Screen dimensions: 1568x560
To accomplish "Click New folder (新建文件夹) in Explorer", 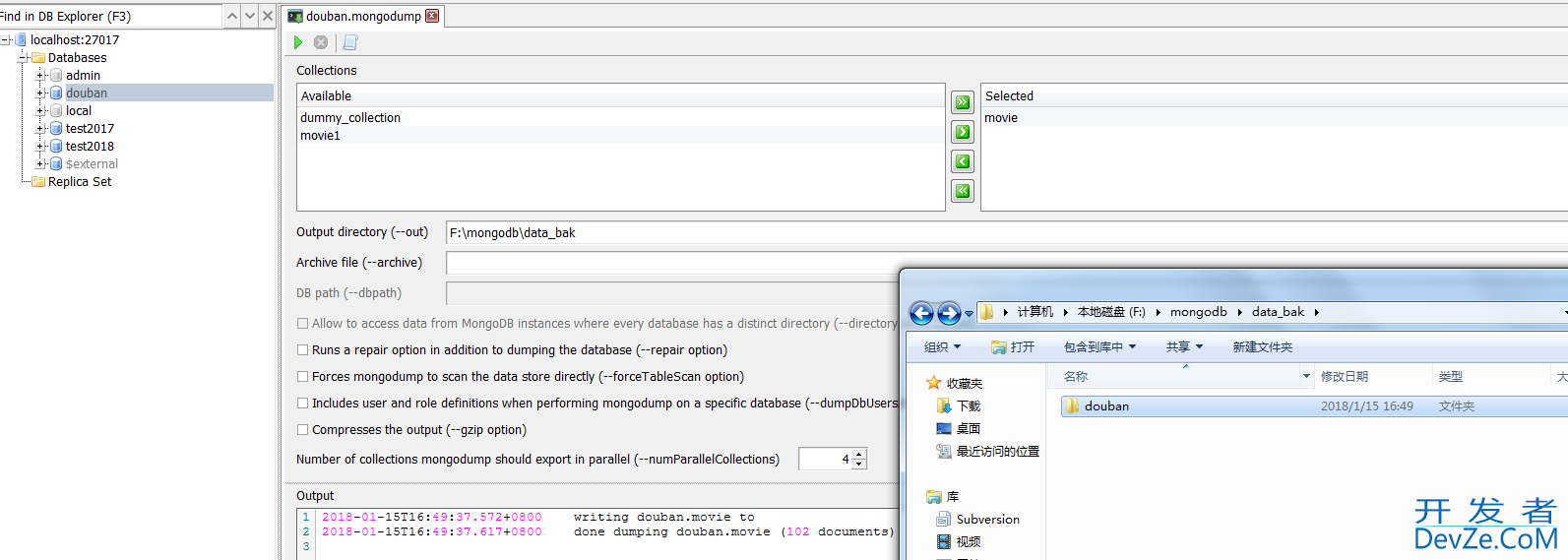I will point(1263,346).
